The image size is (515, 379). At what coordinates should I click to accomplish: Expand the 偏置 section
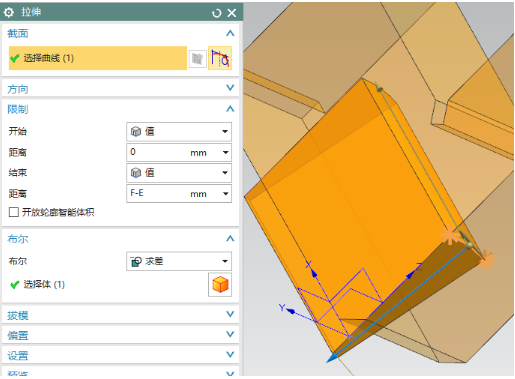point(121,335)
